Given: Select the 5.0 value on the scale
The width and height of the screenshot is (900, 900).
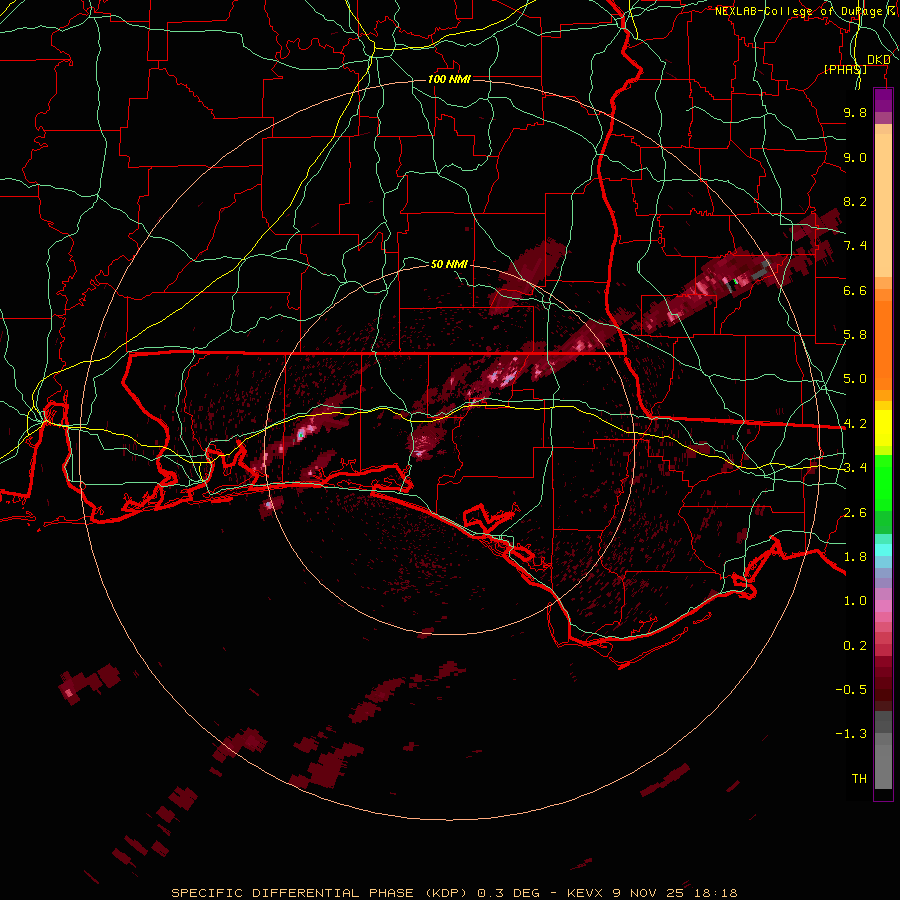Looking at the screenshot, I should tap(855, 379).
